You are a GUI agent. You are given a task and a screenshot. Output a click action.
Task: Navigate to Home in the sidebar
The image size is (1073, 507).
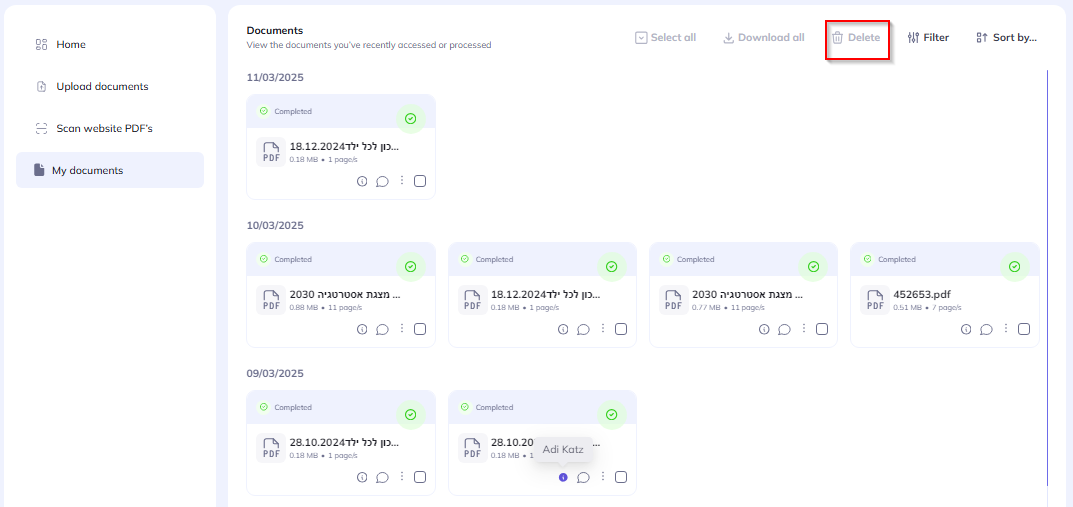tap(71, 45)
